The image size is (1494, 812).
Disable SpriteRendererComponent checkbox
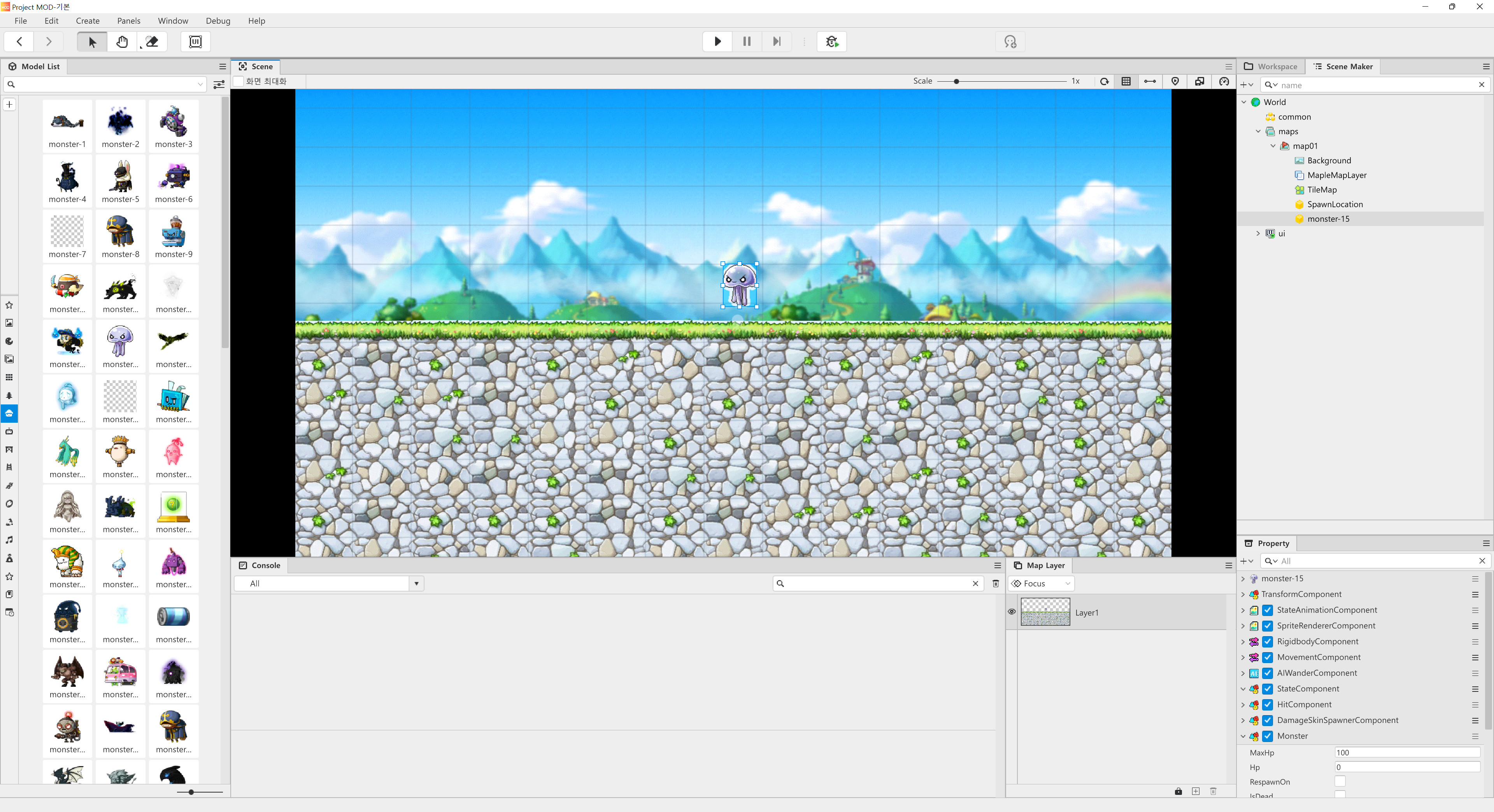tap(1268, 626)
